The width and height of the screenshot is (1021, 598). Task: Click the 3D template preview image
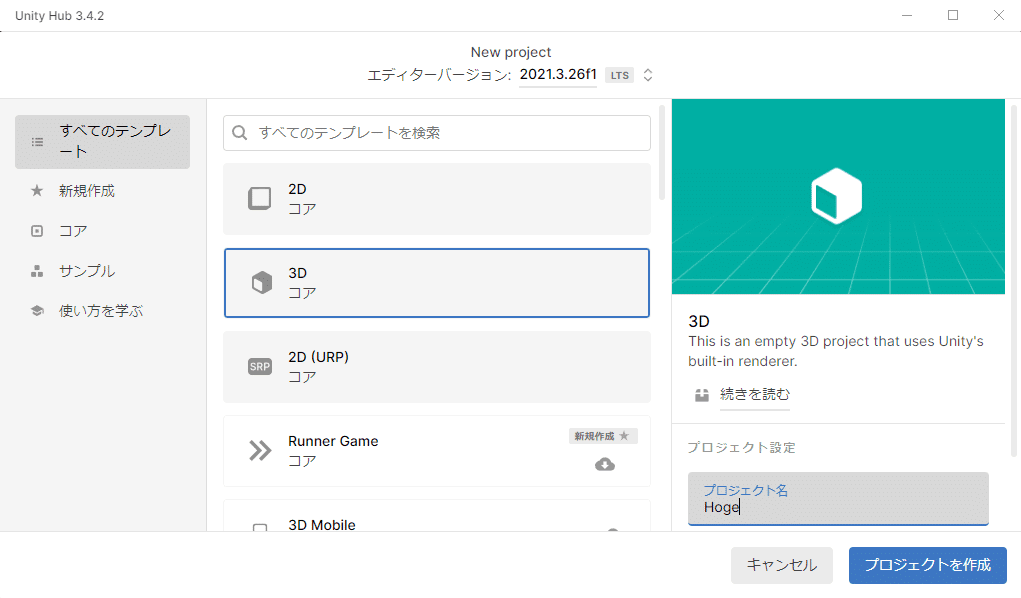tap(838, 197)
